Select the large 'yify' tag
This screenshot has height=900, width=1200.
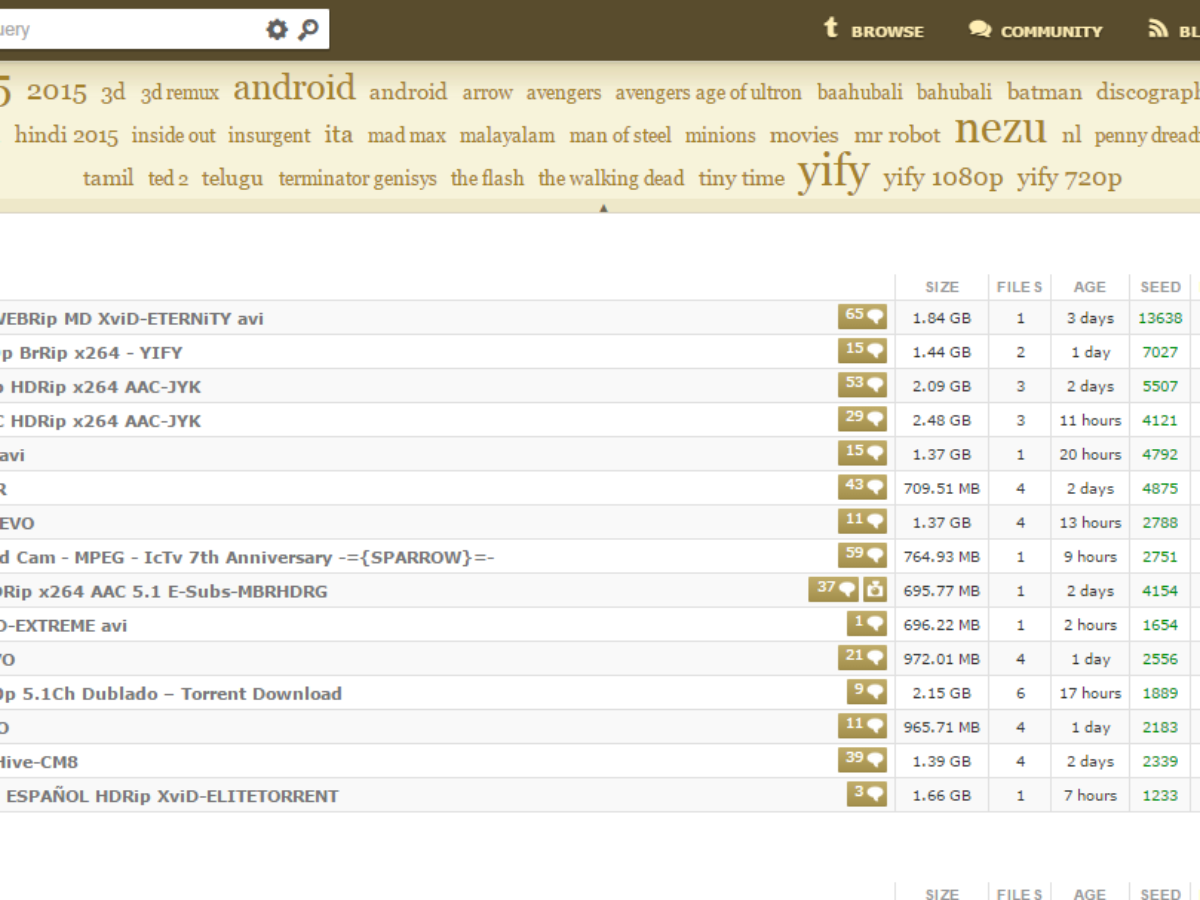(x=833, y=173)
